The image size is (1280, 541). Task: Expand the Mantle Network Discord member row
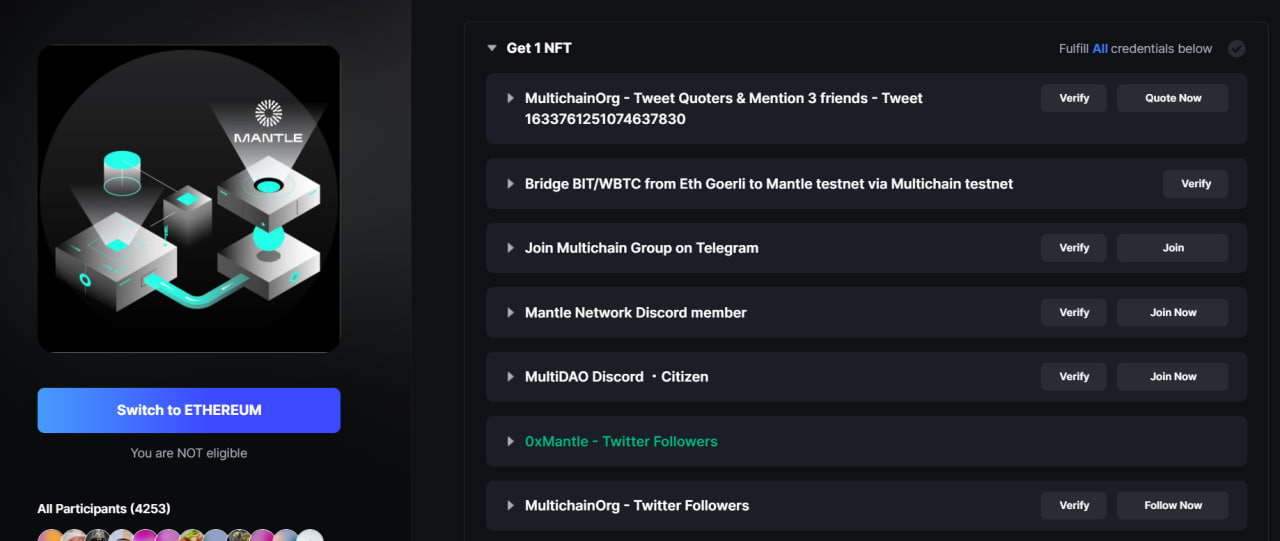[x=510, y=313]
